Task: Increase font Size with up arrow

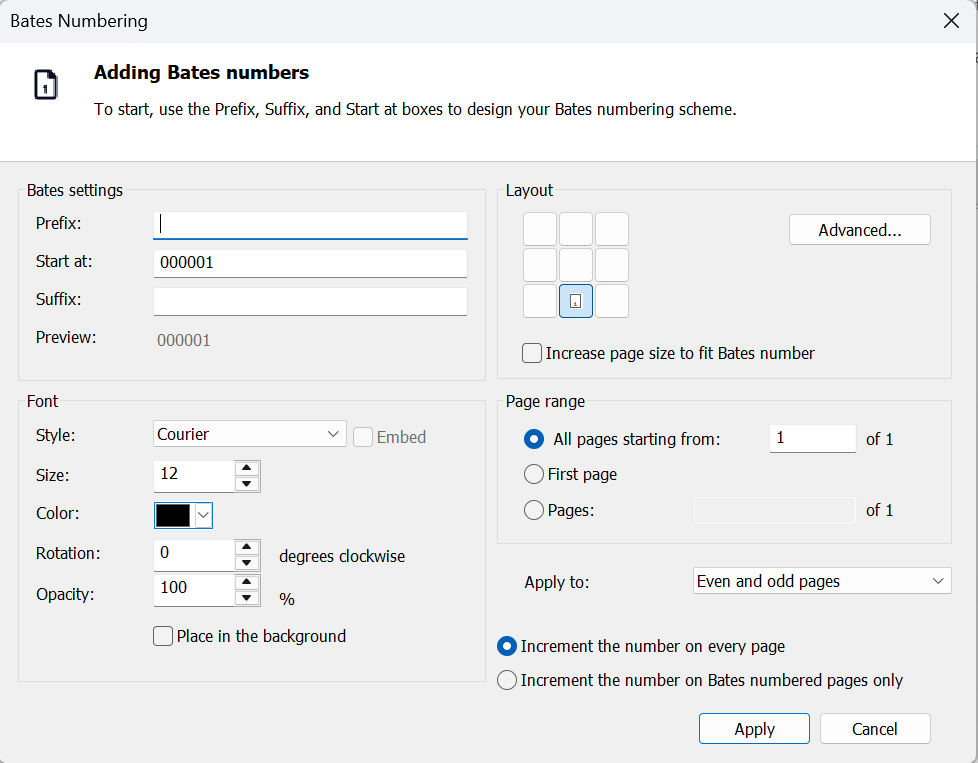Action: 247,468
